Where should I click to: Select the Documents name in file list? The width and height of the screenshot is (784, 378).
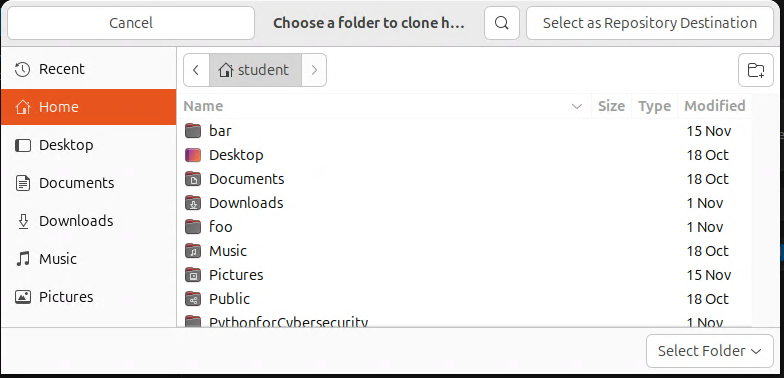(x=246, y=179)
